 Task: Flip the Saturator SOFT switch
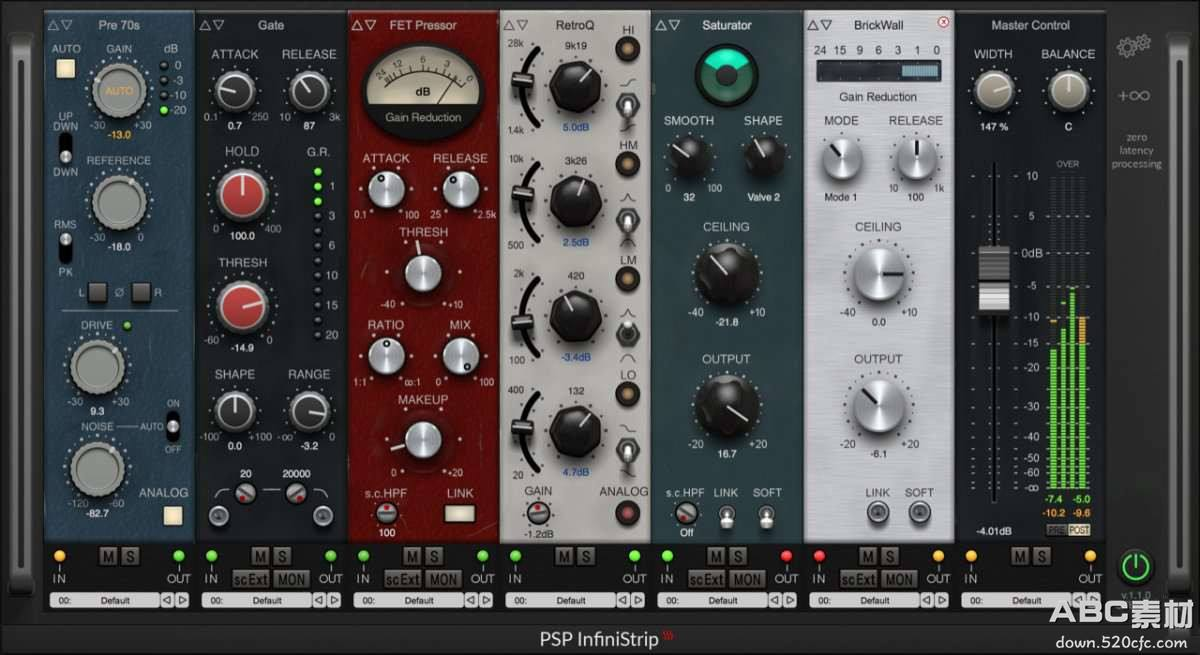click(x=767, y=517)
